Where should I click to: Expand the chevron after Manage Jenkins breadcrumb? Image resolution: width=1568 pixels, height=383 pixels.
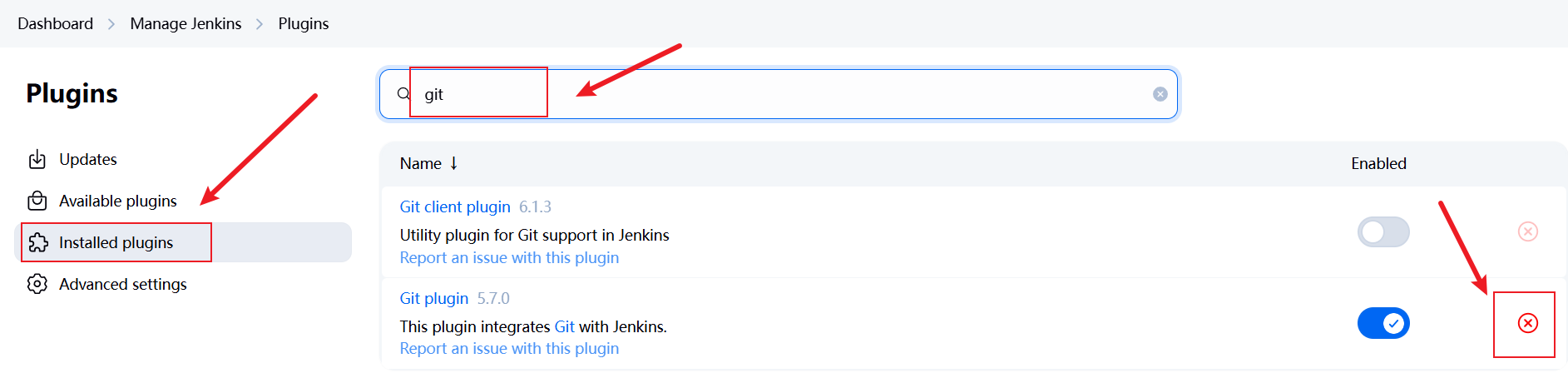tap(260, 24)
